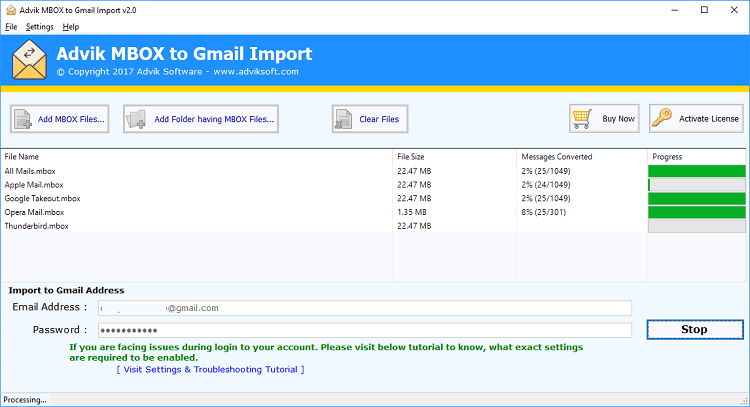Click the Buy Now shopping cart icon

[582, 119]
